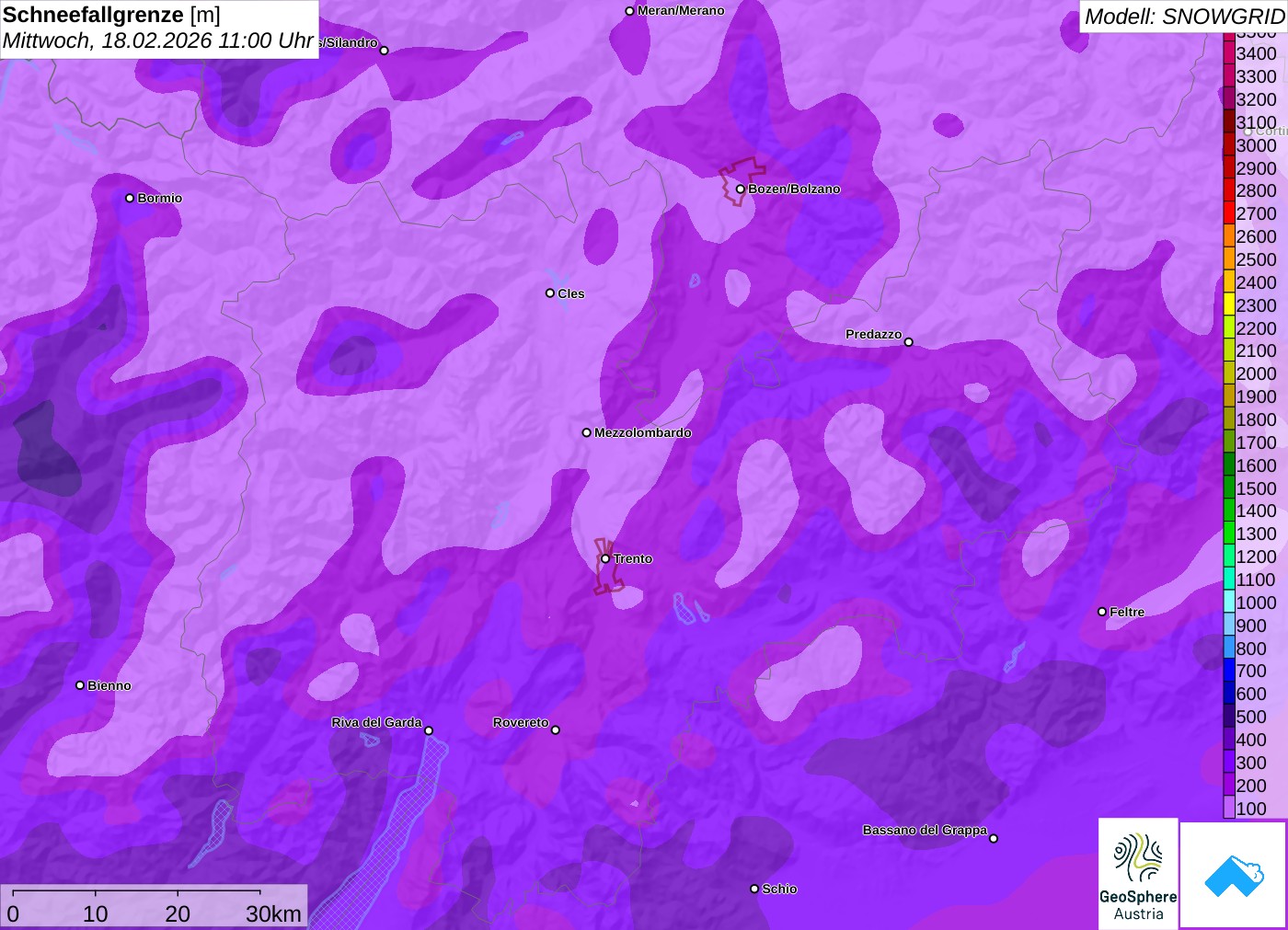Screen dimensions: 1288x930
Task: Click the 2000 legend value
Action: click(x=1257, y=373)
